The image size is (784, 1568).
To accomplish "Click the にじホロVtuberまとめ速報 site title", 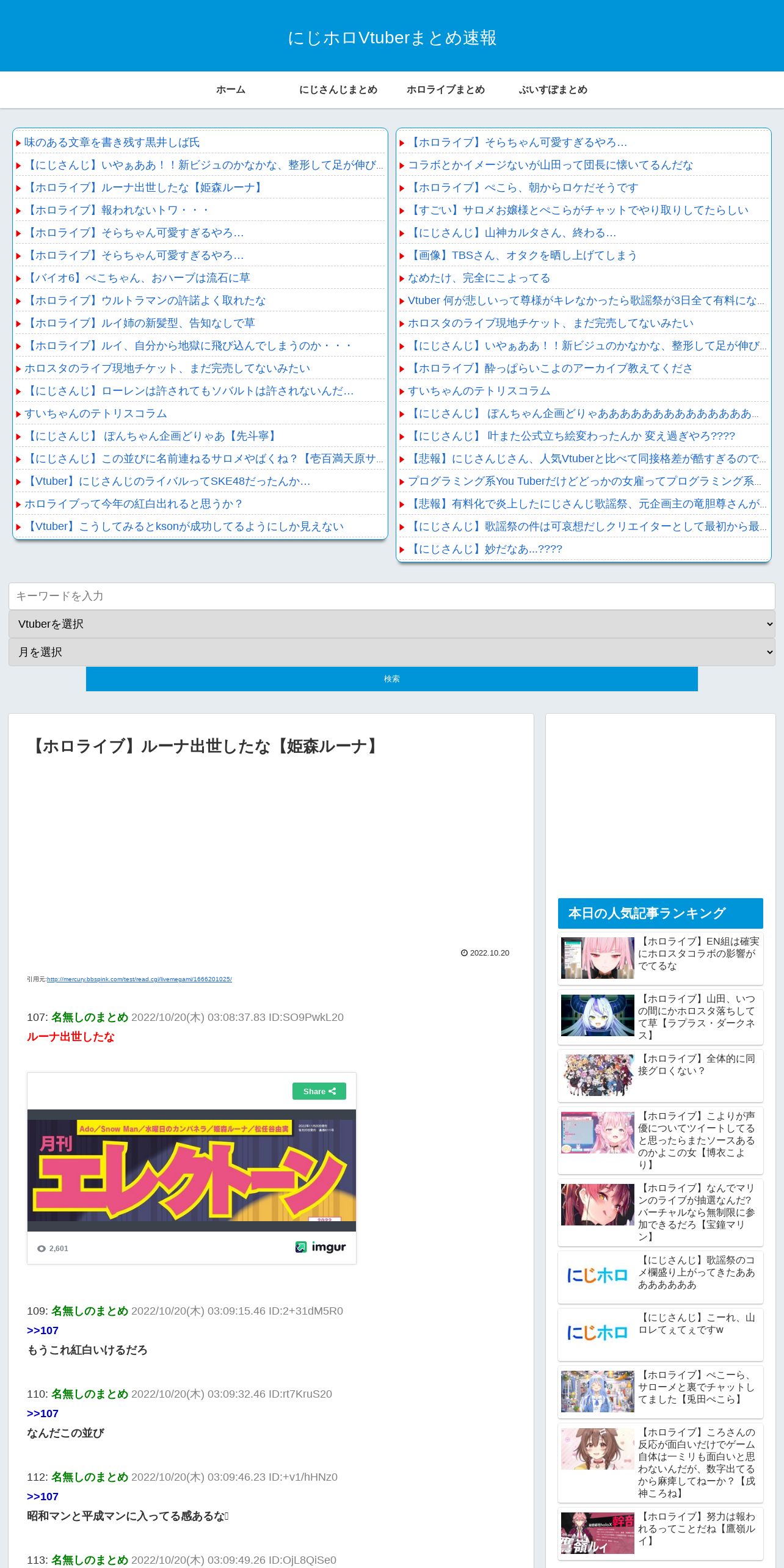I will (392, 38).
